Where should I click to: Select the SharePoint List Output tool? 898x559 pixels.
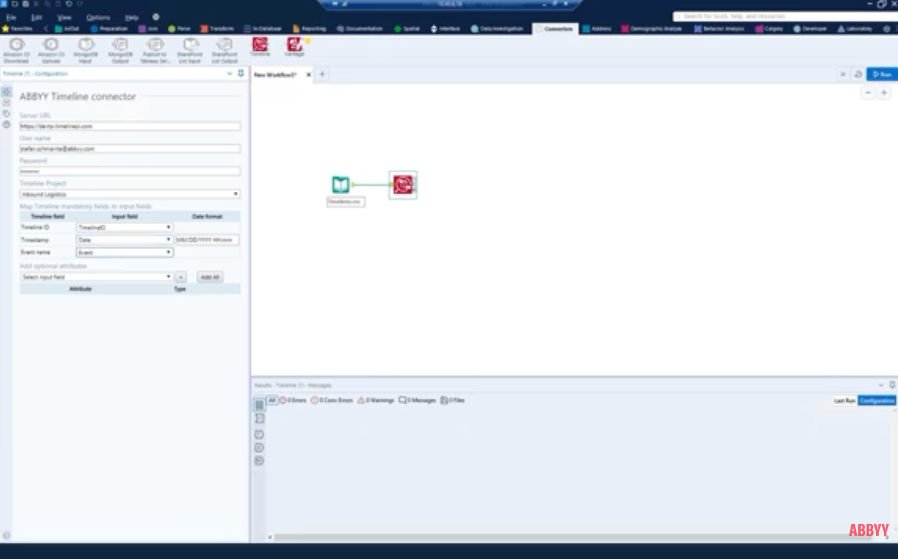coord(224,50)
